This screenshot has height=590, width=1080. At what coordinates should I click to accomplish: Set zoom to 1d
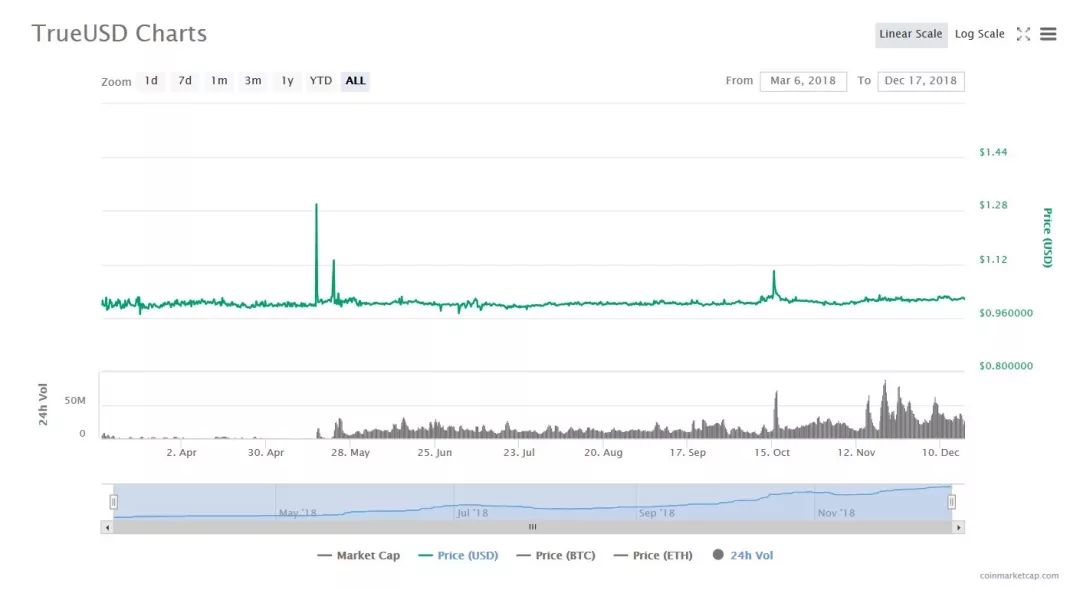pyautogui.click(x=151, y=81)
